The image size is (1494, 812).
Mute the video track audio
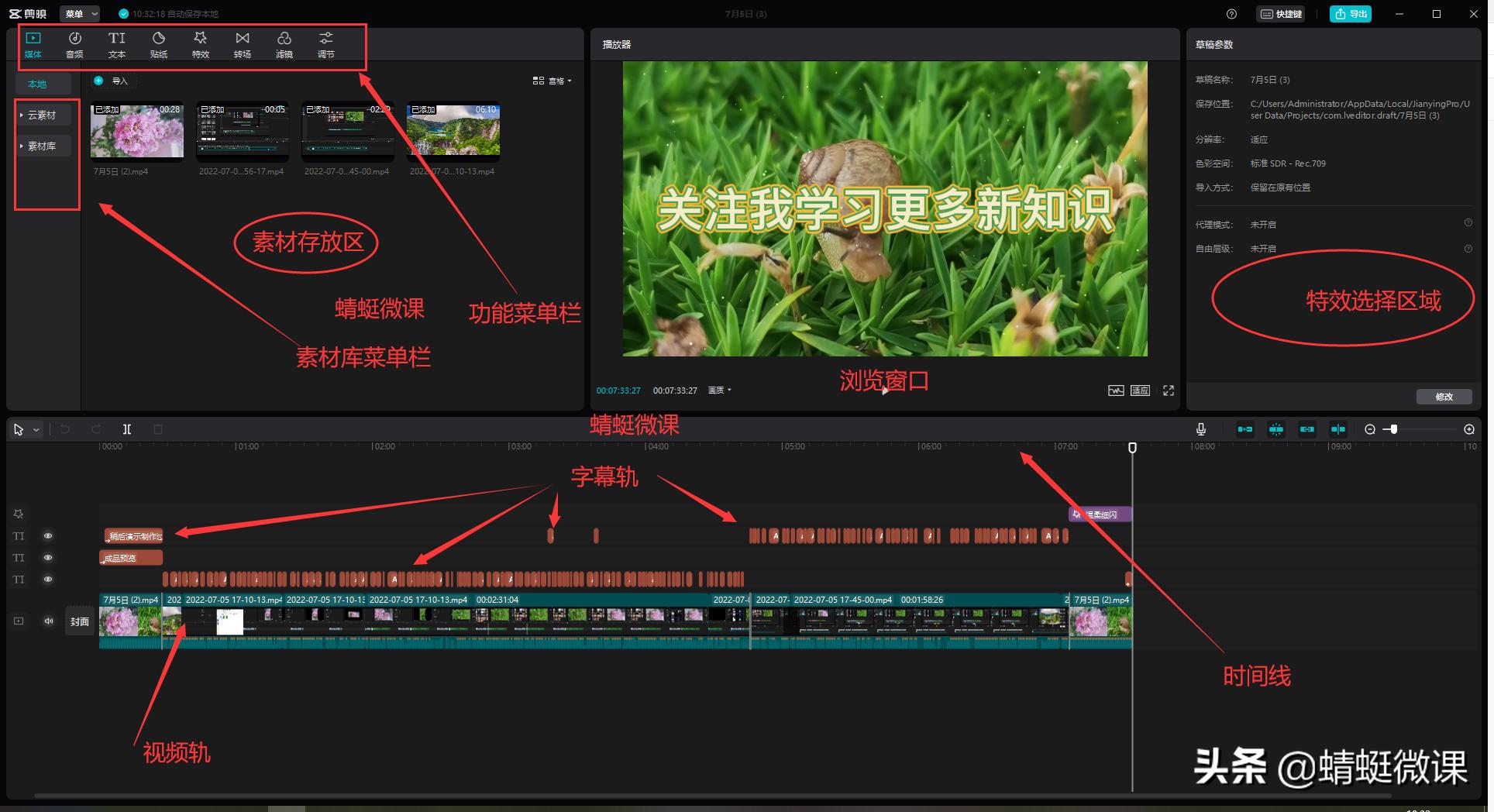(x=49, y=621)
